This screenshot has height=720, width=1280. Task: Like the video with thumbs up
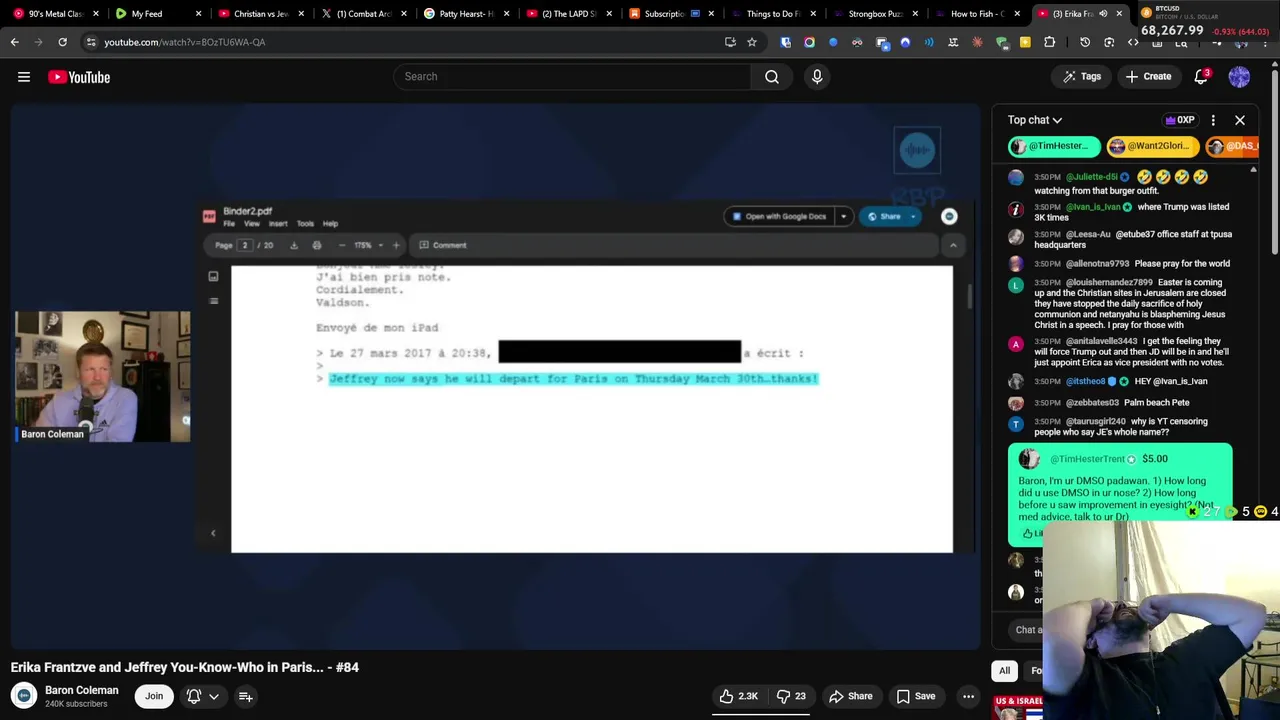pos(739,696)
